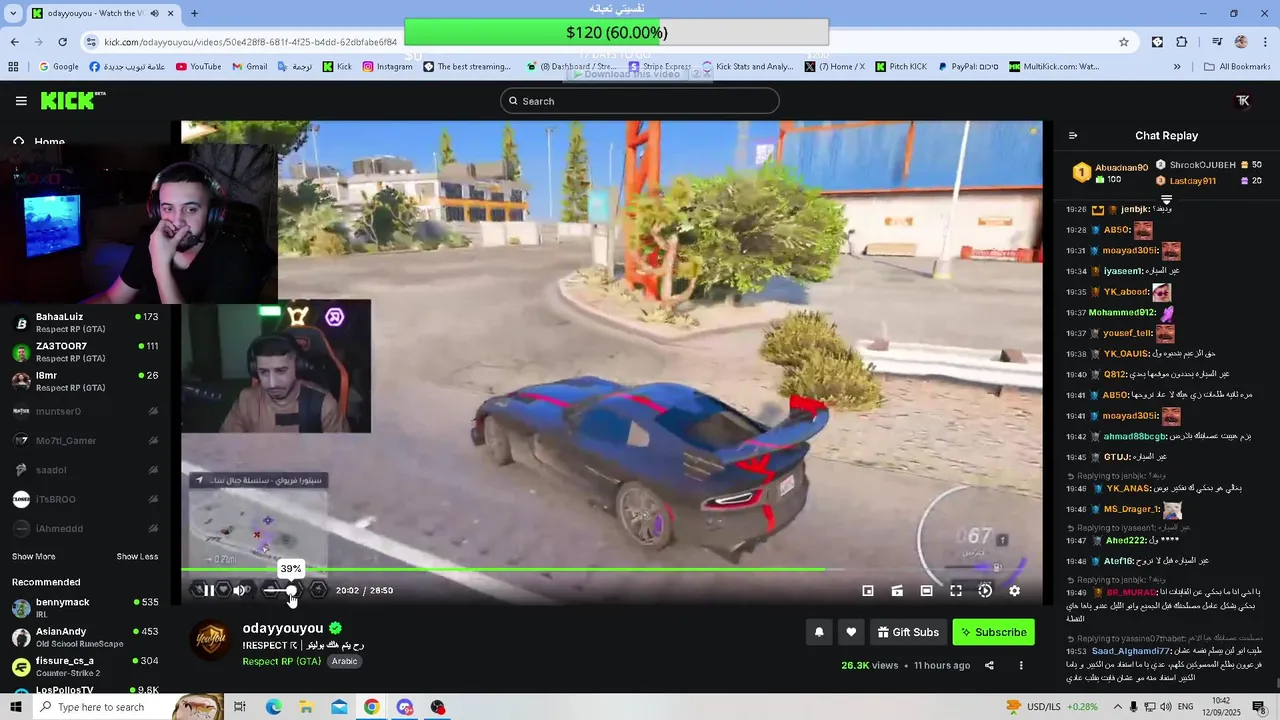This screenshot has height=720, width=1280.
Task: Open Mail app from taskbar
Action: click(339, 707)
